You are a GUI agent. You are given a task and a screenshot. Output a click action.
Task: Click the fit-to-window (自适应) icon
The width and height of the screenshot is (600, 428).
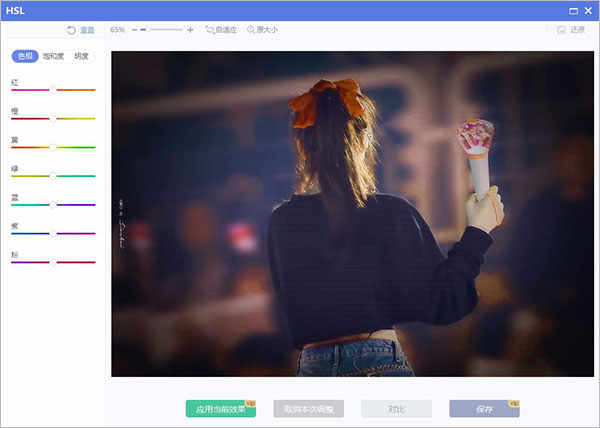click(210, 29)
